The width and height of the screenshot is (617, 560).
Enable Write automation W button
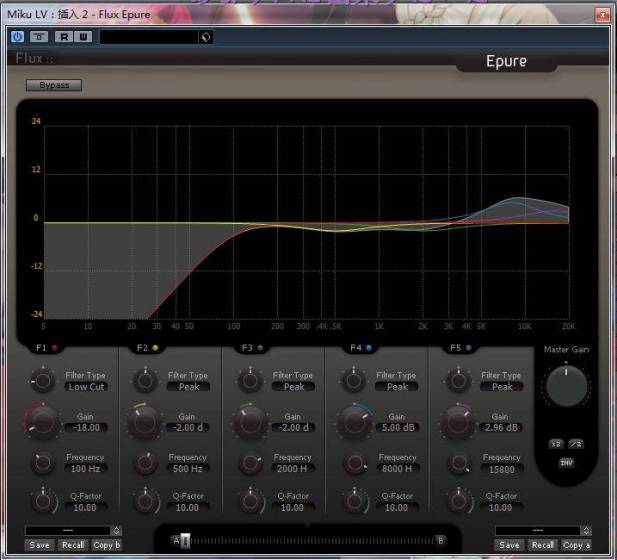pyautogui.click(x=83, y=37)
